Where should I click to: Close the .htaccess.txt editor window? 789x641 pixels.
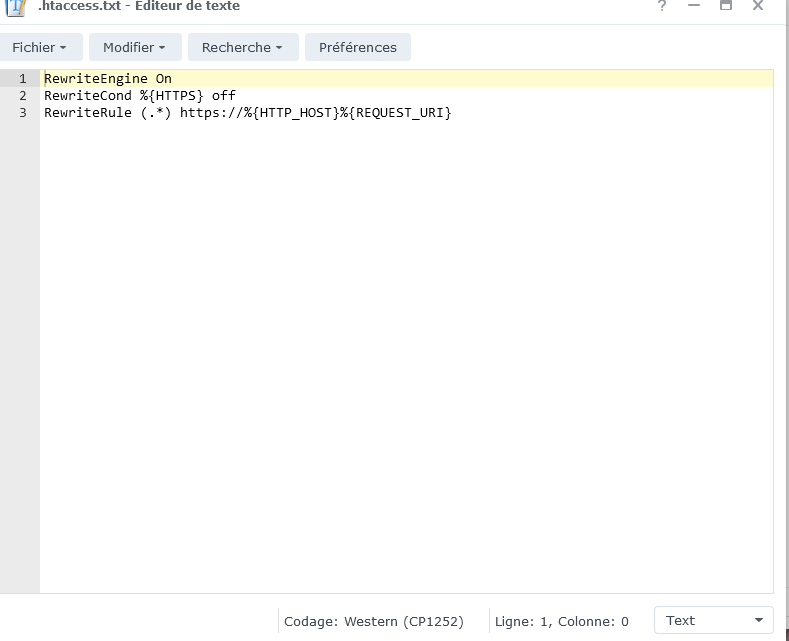(x=758, y=6)
